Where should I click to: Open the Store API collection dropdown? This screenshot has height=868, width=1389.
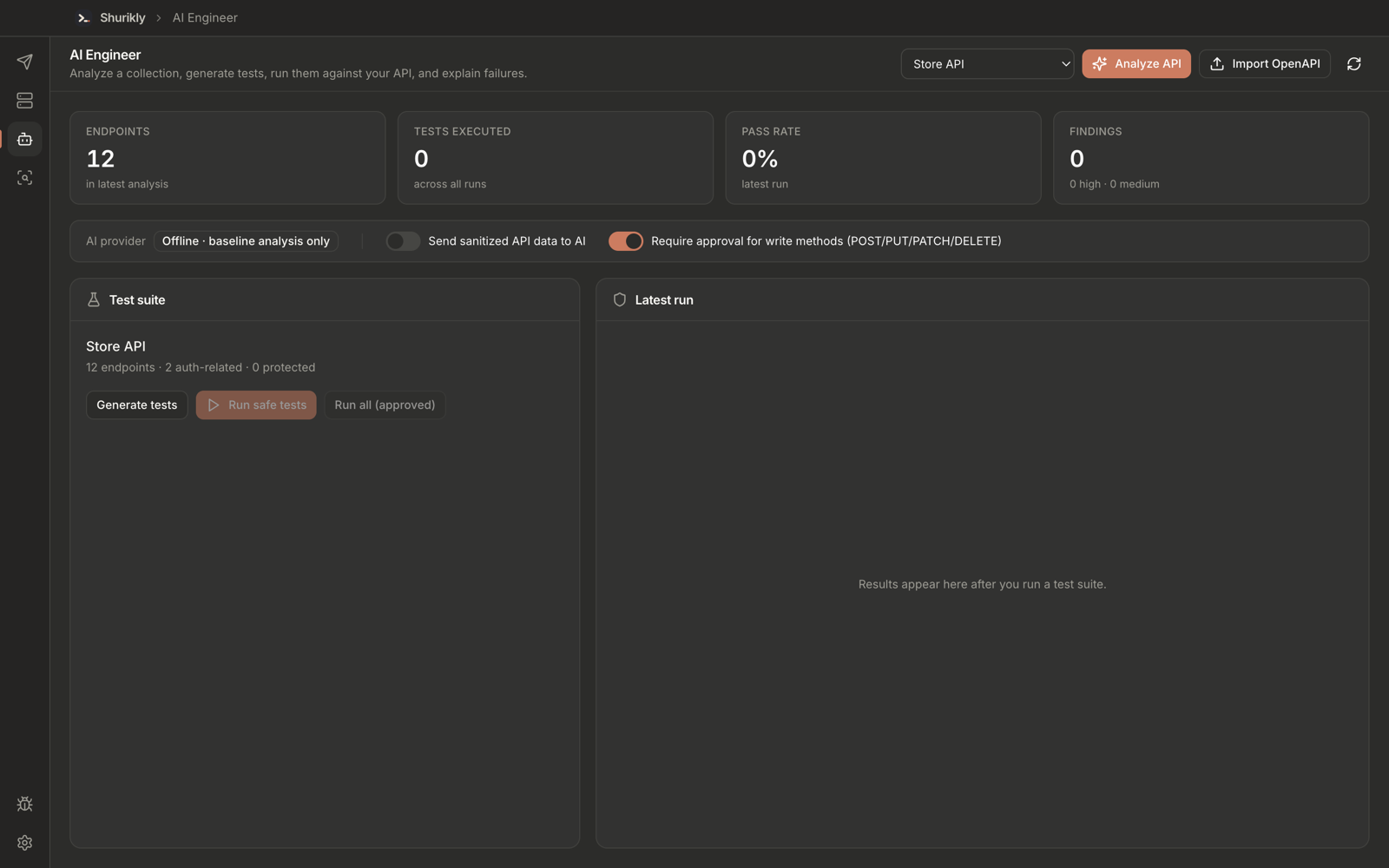click(987, 63)
